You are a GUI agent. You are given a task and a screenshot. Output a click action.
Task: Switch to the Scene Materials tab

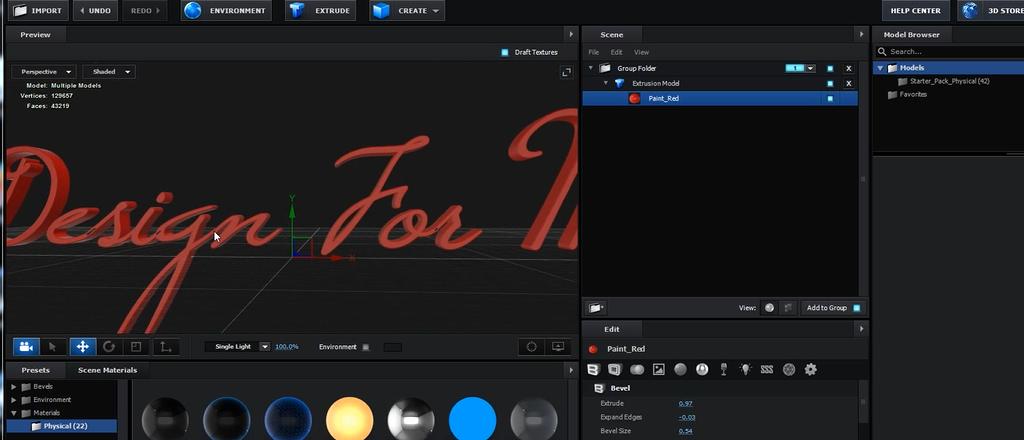click(107, 370)
